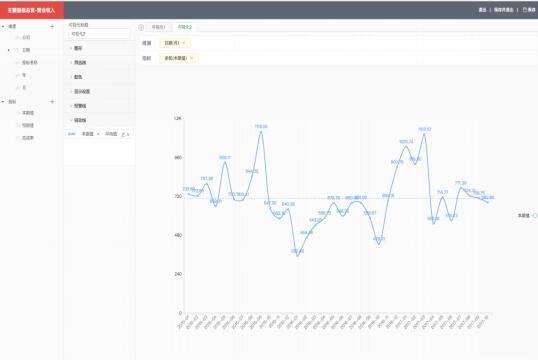This screenshot has height=360, width=538.
Task: Toggle the 本期值 legend series marker
Action: point(534,216)
